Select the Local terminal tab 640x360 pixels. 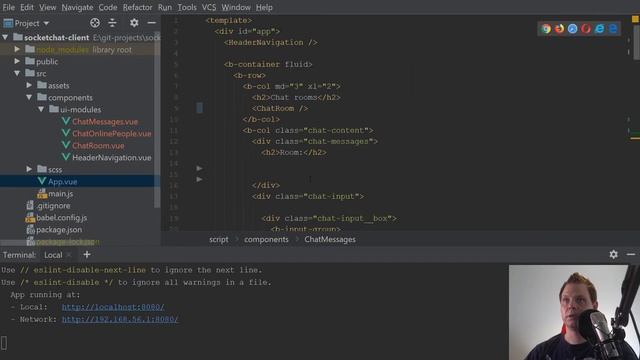53,255
